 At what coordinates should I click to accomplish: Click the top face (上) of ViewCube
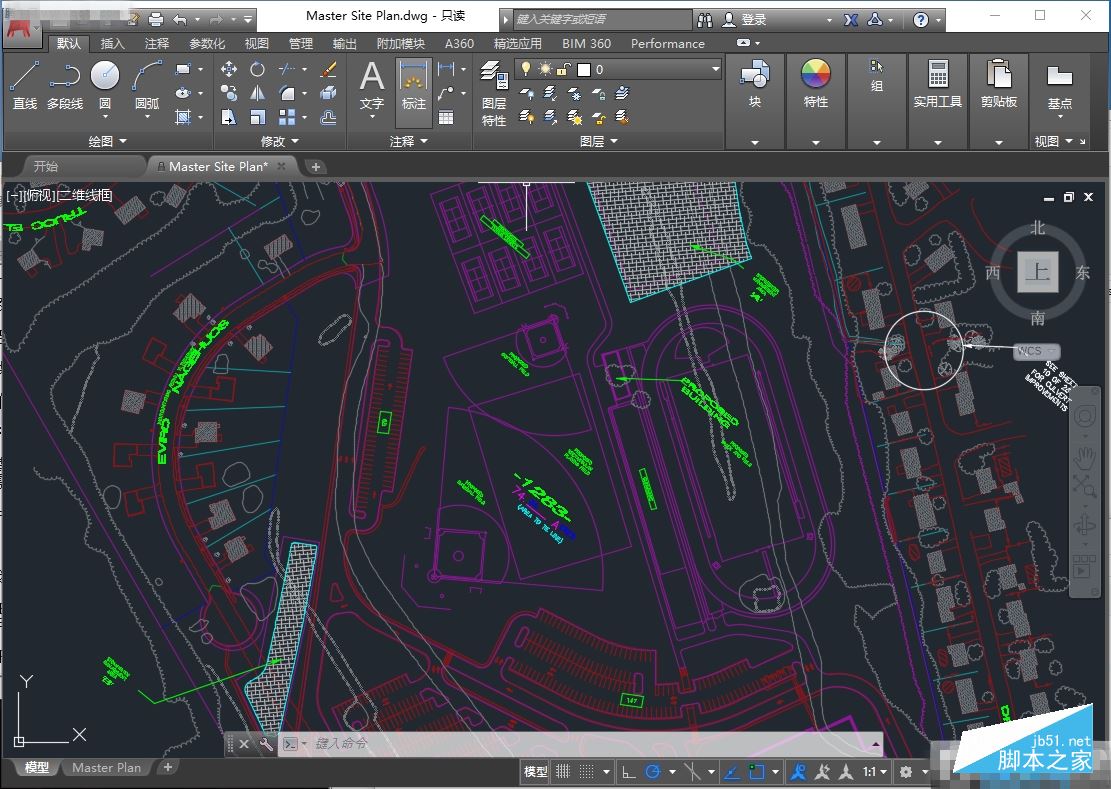tap(1037, 272)
